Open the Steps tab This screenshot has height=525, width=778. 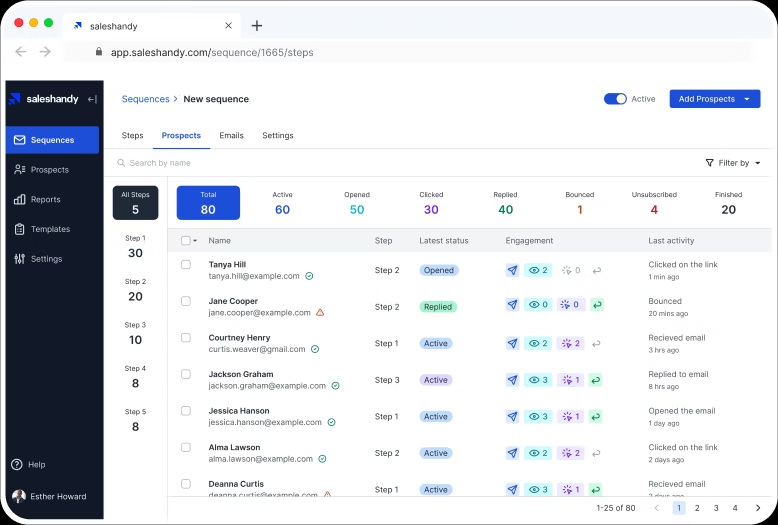click(132, 135)
